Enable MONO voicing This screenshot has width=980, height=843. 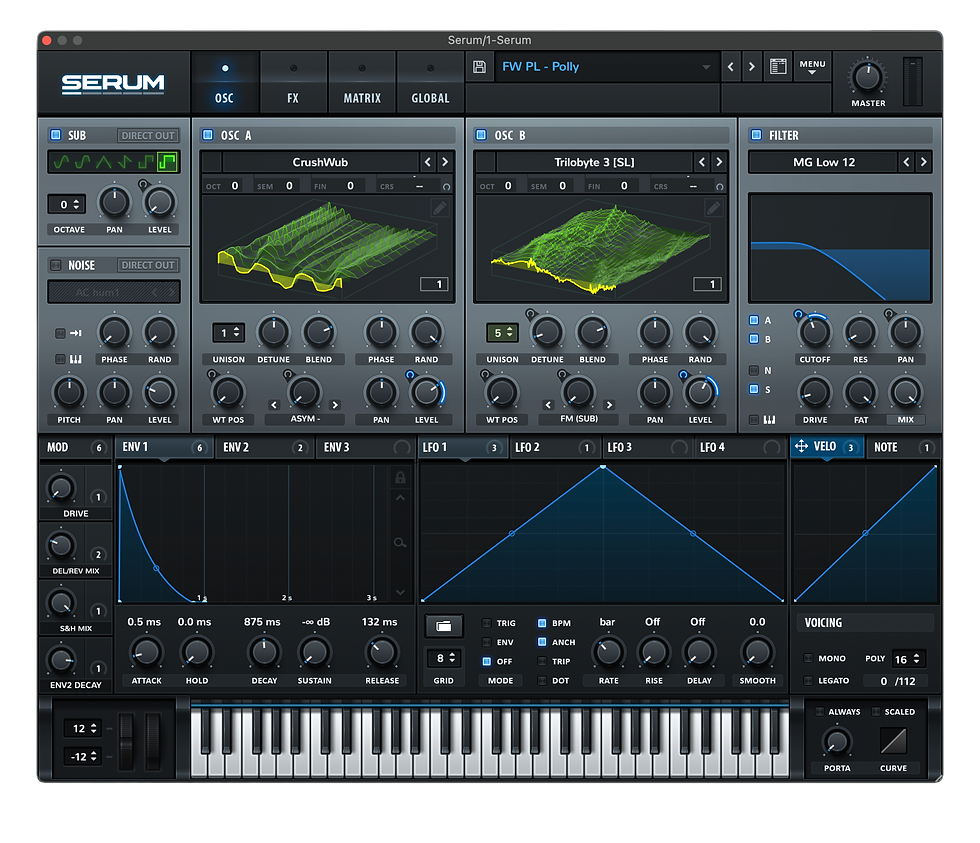(x=808, y=658)
